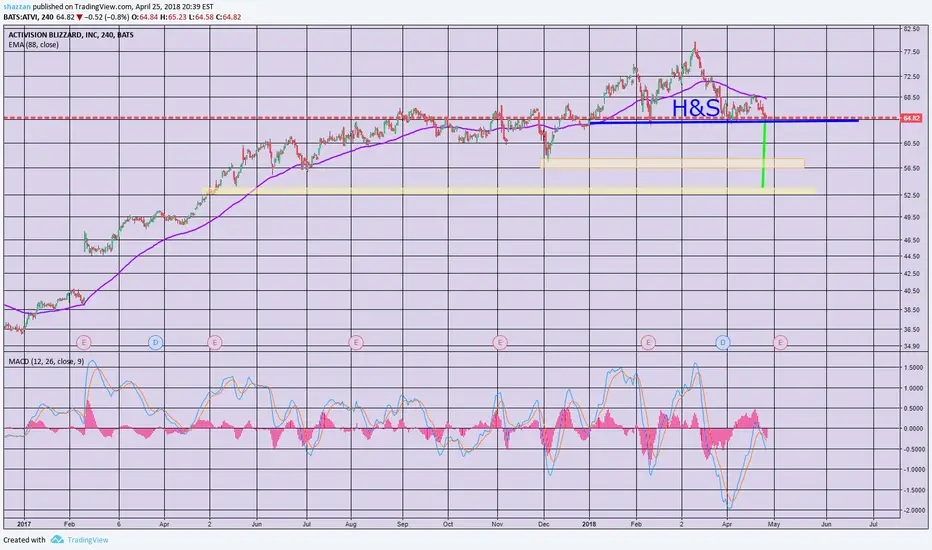Click the -1.5000 MACD axis label
Image resolution: width=932 pixels, height=550 pixels.
pyautogui.click(x=912, y=491)
